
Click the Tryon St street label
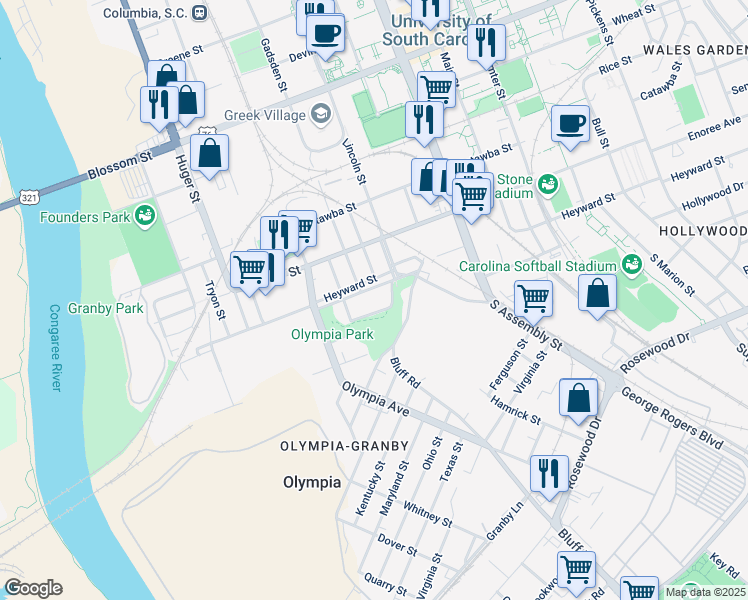coord(215,300)
